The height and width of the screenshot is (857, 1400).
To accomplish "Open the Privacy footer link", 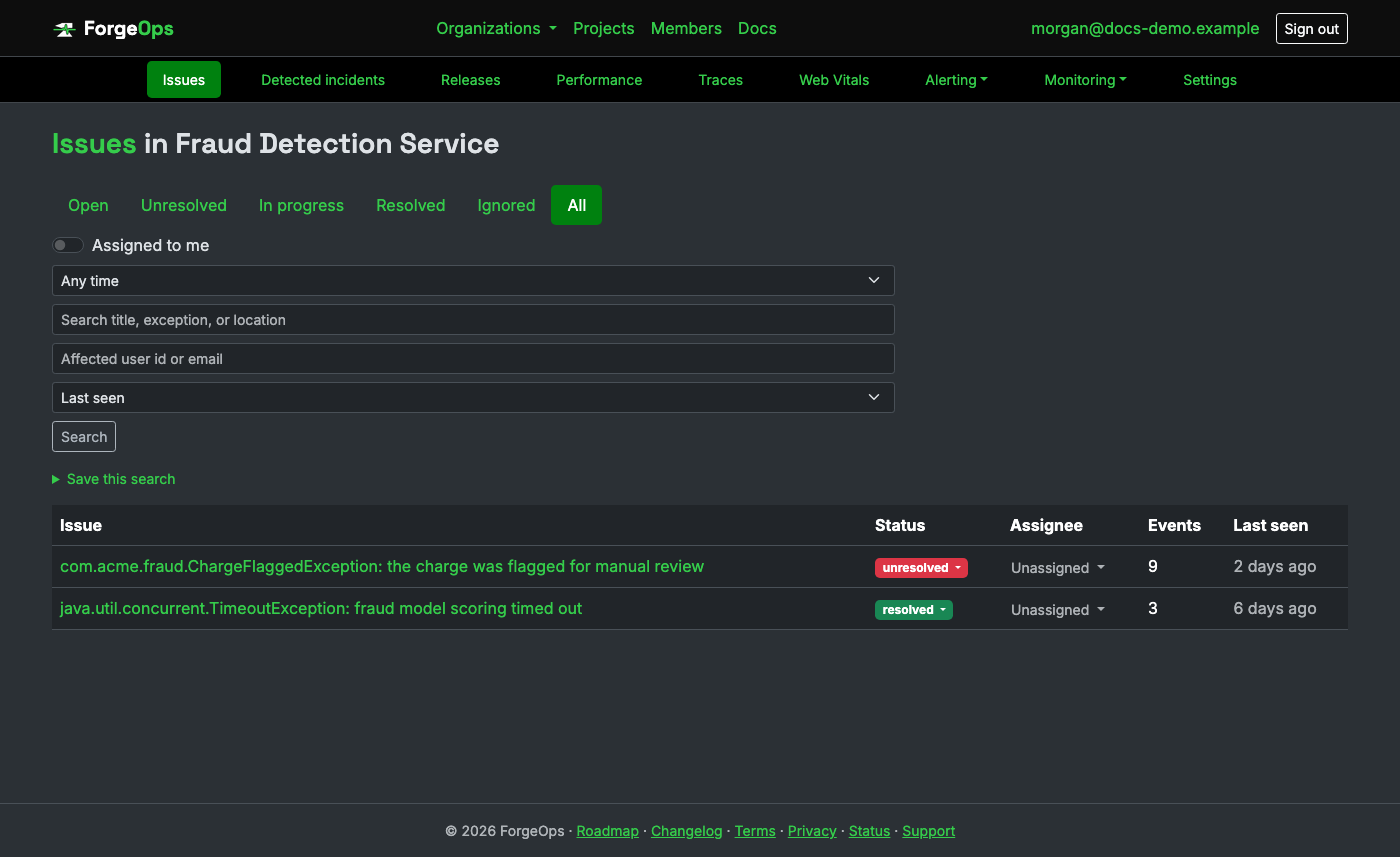I will (x=812, y=831).
